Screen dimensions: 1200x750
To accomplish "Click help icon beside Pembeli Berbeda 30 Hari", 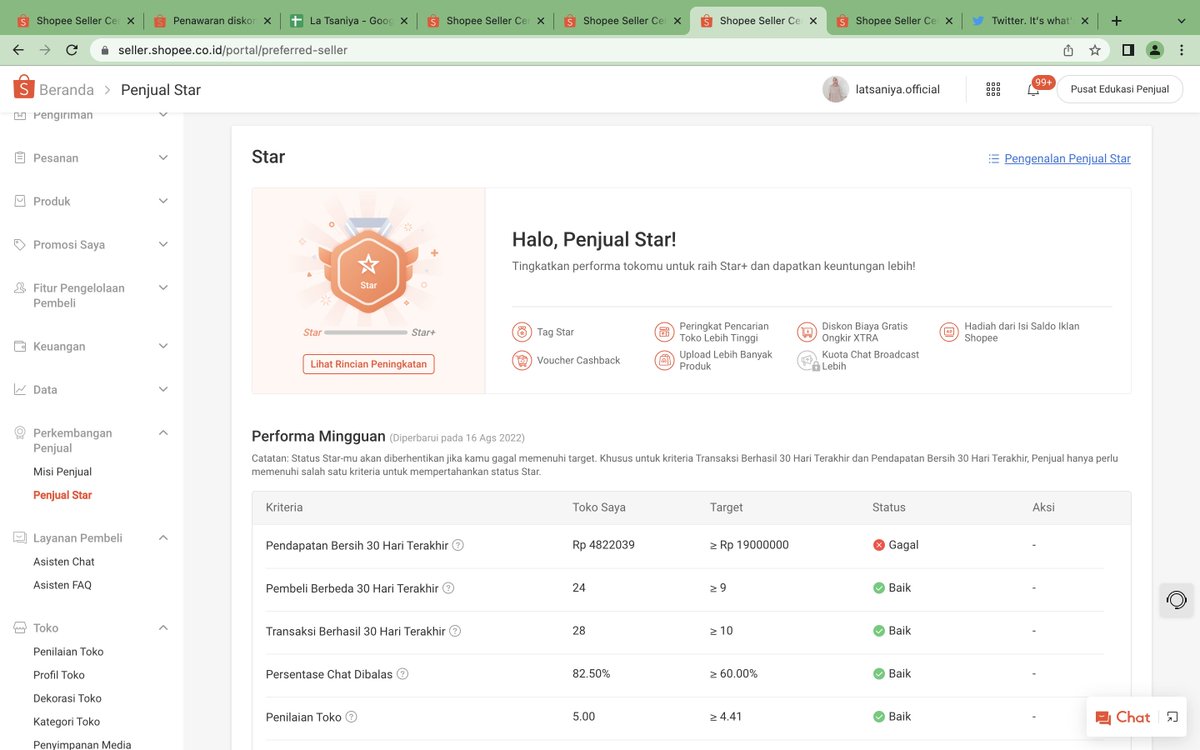I will tap(448, 588).
